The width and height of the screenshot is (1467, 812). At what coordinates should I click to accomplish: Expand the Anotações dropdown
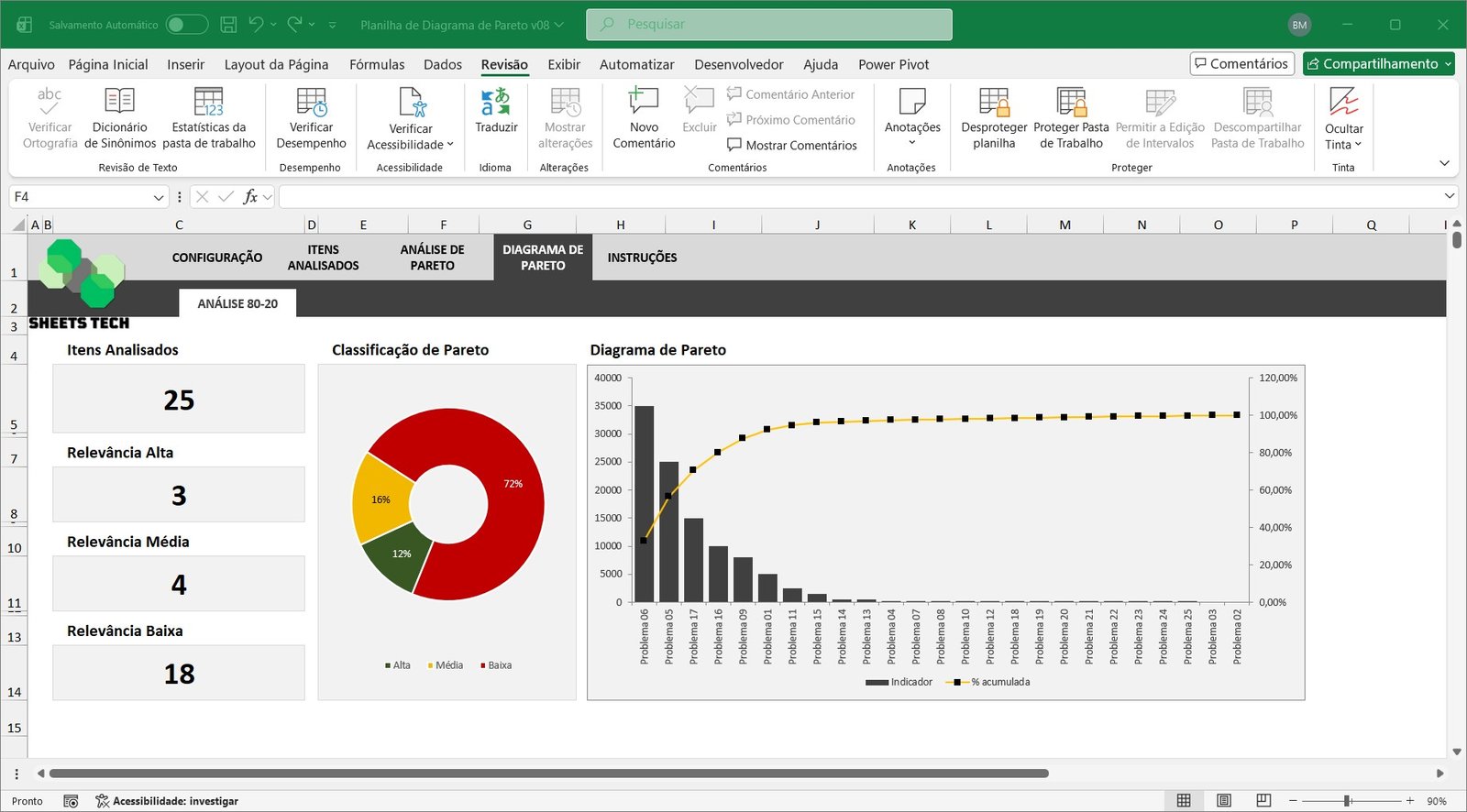[x=912, y=142]
